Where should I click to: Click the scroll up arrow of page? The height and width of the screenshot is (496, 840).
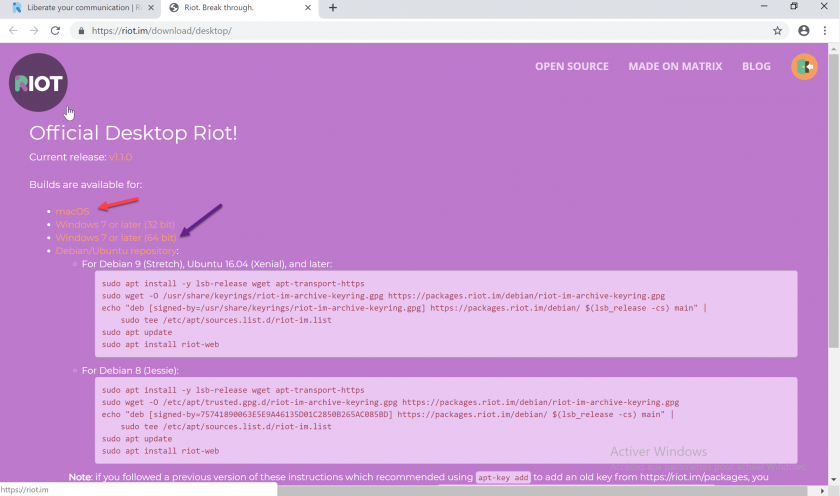coord(833,49)
